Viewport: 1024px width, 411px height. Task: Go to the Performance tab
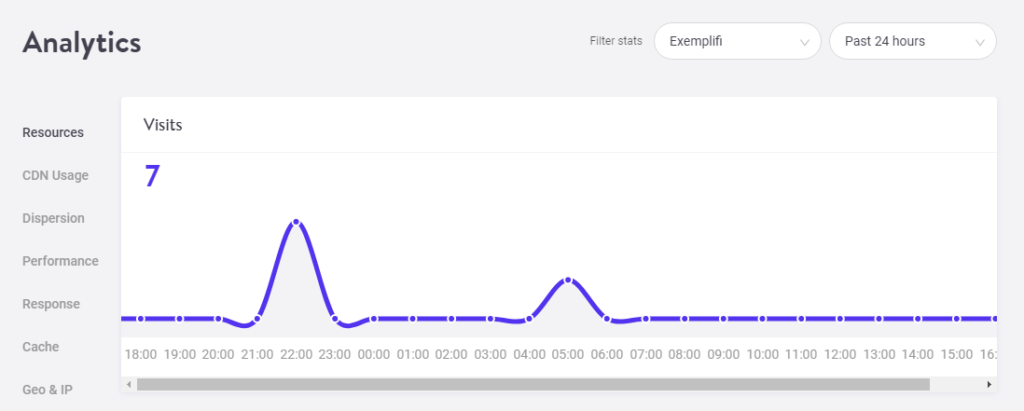click(60, 261)
